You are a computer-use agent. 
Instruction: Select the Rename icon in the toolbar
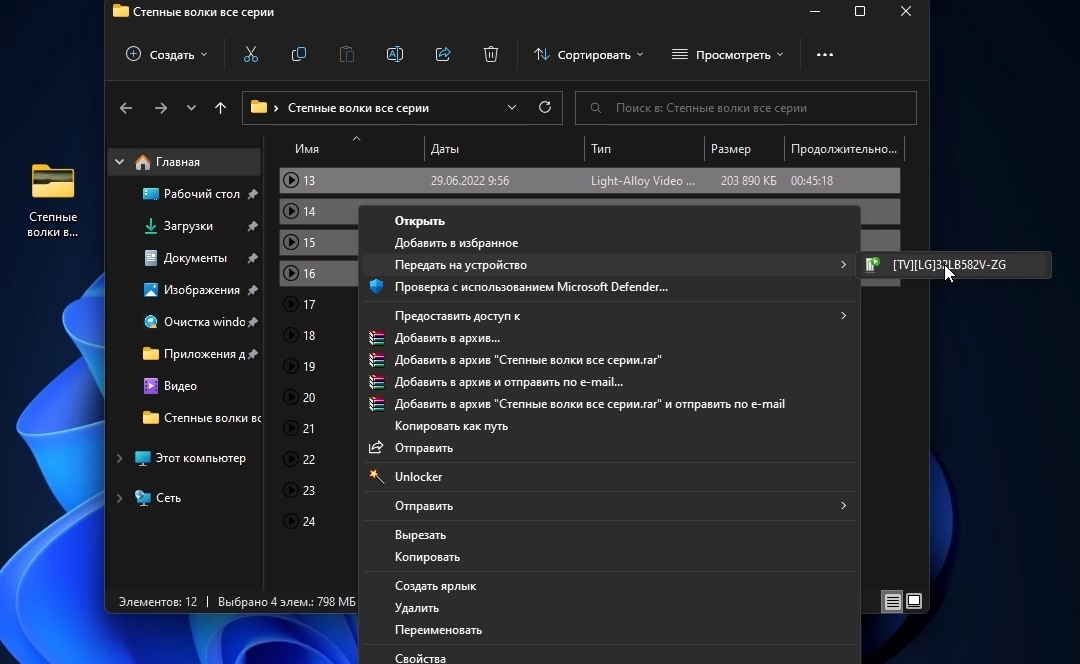395,54
